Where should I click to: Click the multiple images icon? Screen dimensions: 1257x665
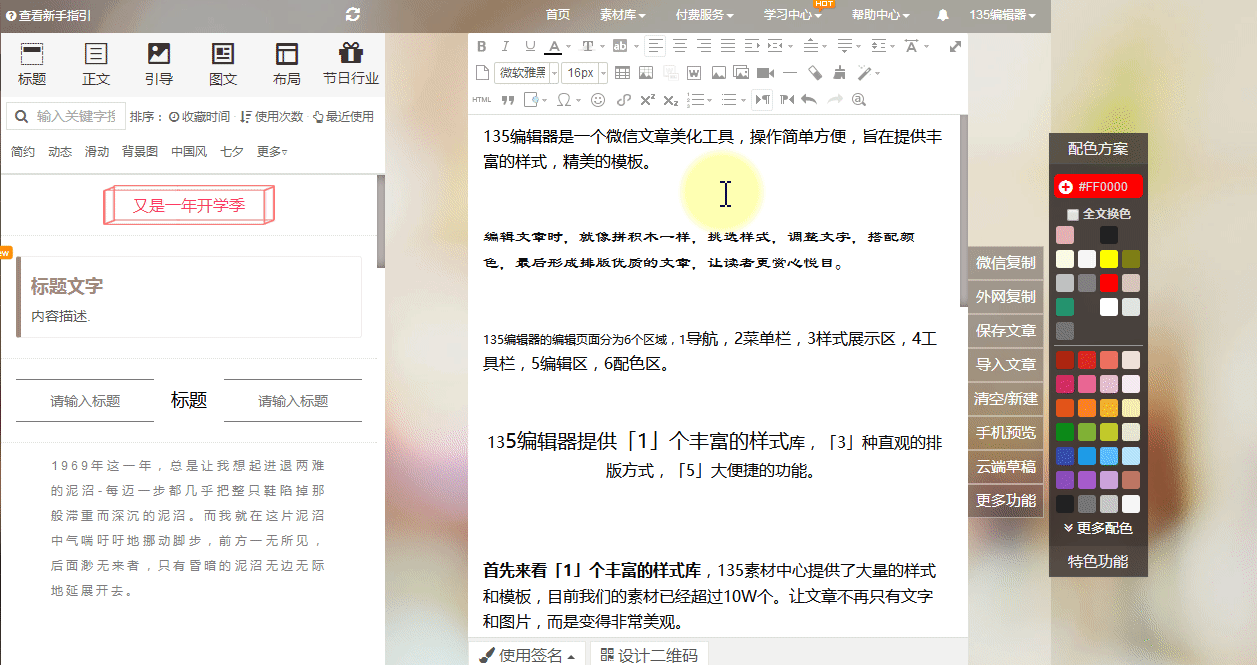coord(741,72)
